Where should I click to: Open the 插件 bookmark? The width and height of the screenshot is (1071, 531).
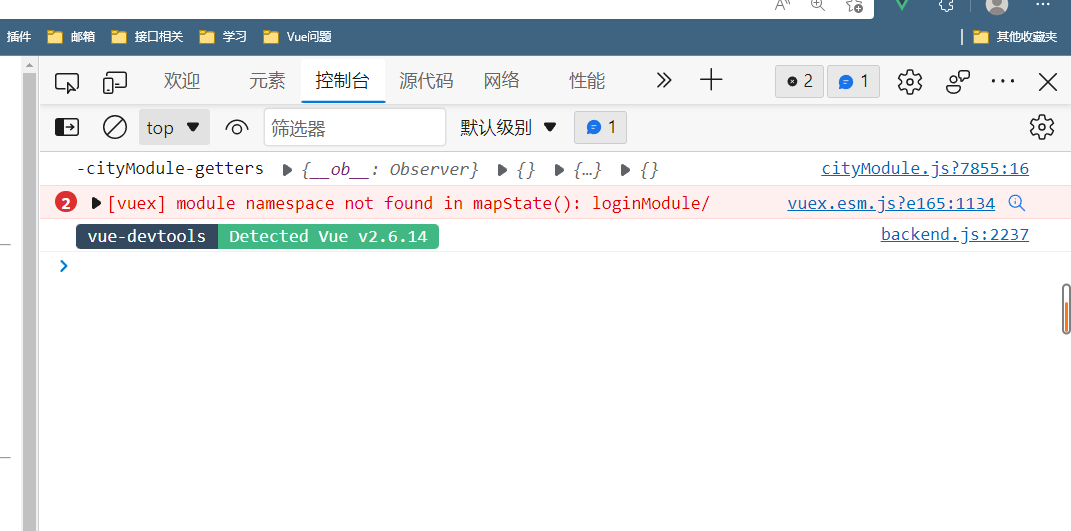click(x=19, y=37)
